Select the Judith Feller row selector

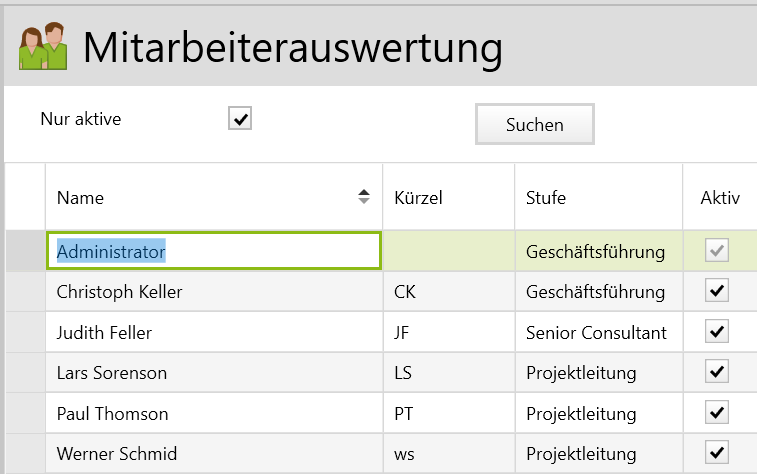(25, 332)
